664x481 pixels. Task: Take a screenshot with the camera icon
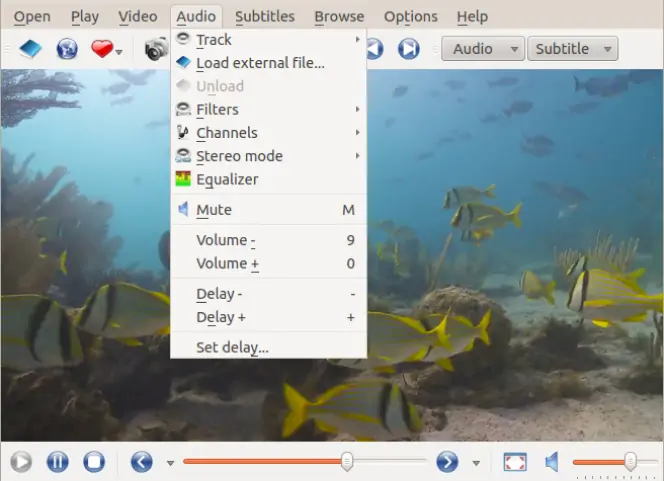[x=156, y=49]
